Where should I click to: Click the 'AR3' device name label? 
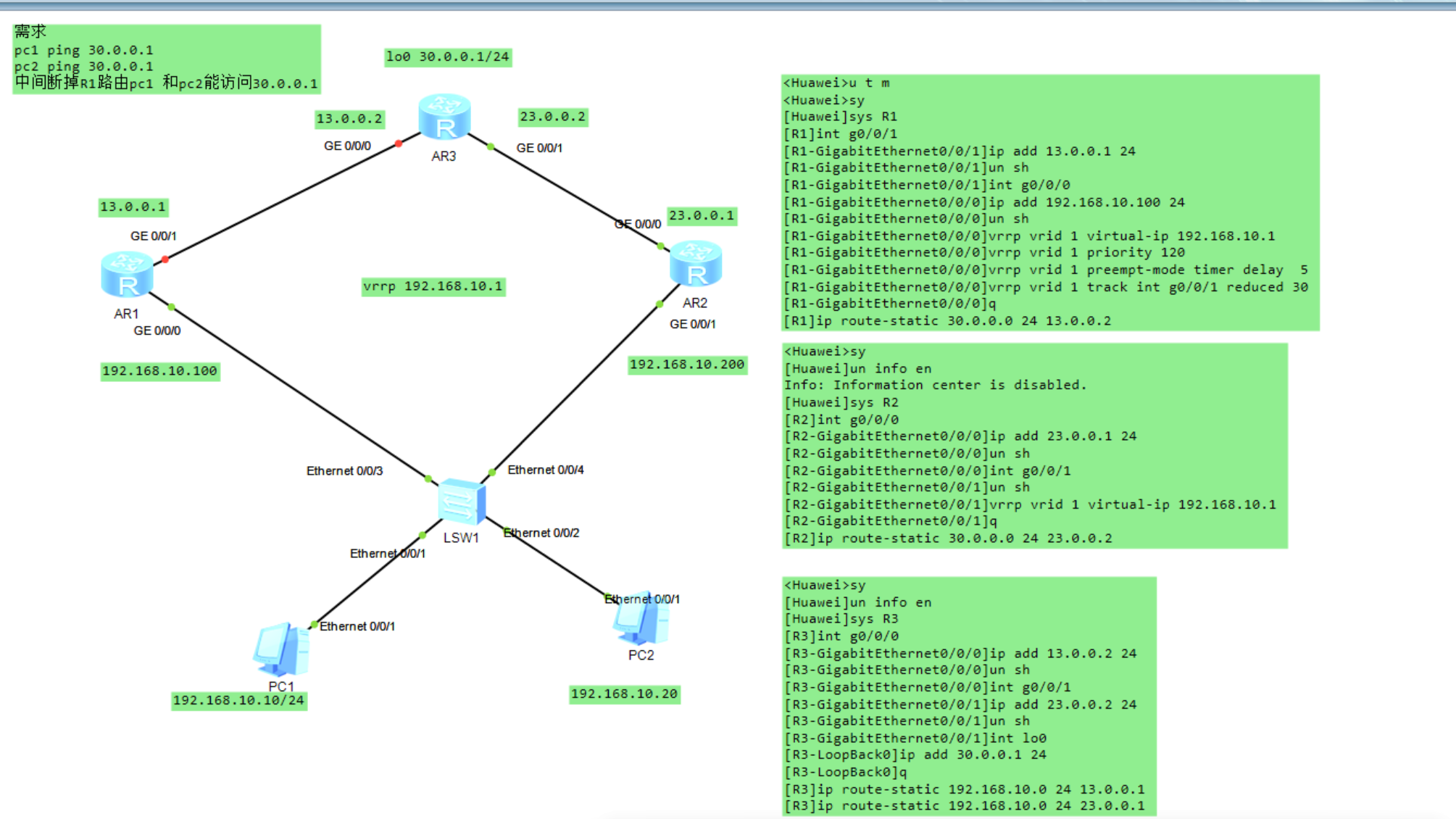click(444, 157)
